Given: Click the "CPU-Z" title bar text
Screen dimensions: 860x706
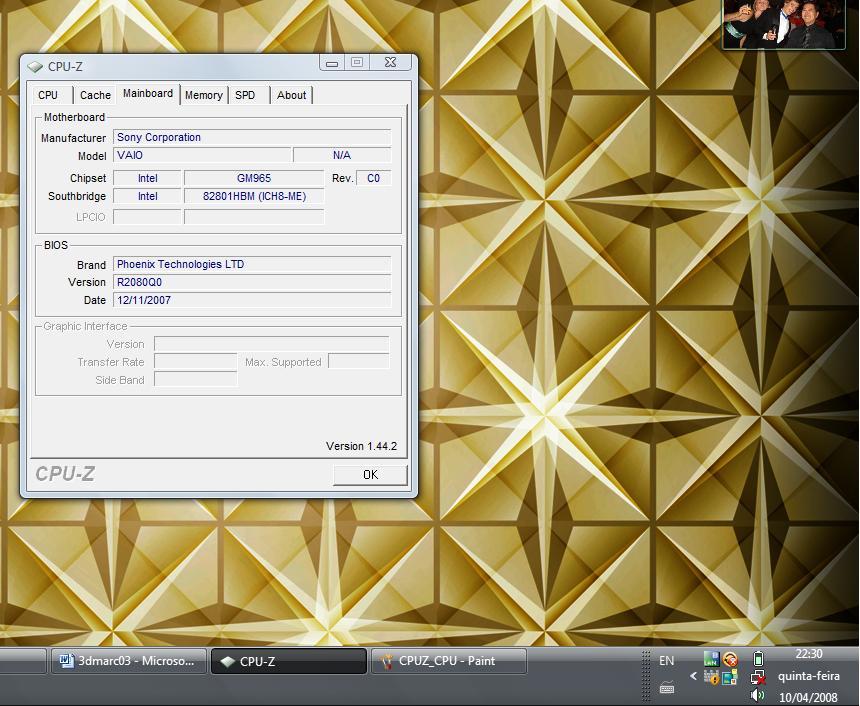Looking at the screenshot, I should (65, 66).
